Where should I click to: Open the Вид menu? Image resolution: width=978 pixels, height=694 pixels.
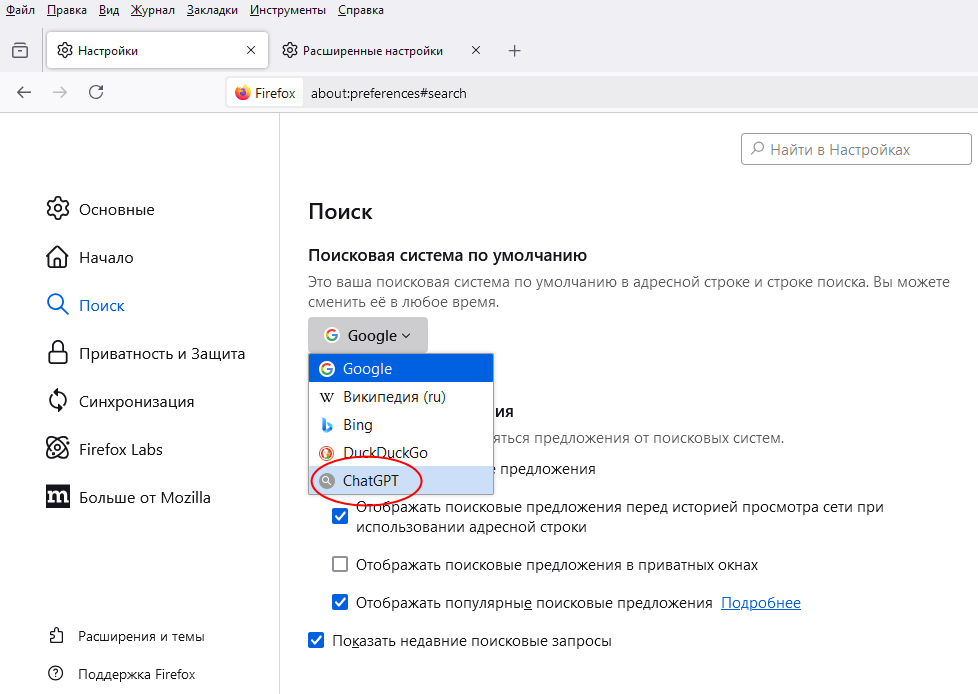pos(109,10)
